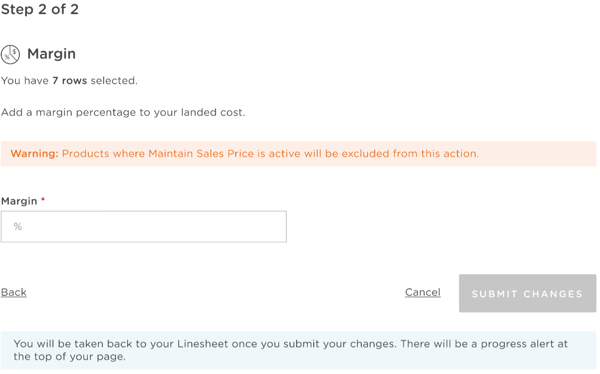Click the bold '7 rows' text

[x=70, y=81]
